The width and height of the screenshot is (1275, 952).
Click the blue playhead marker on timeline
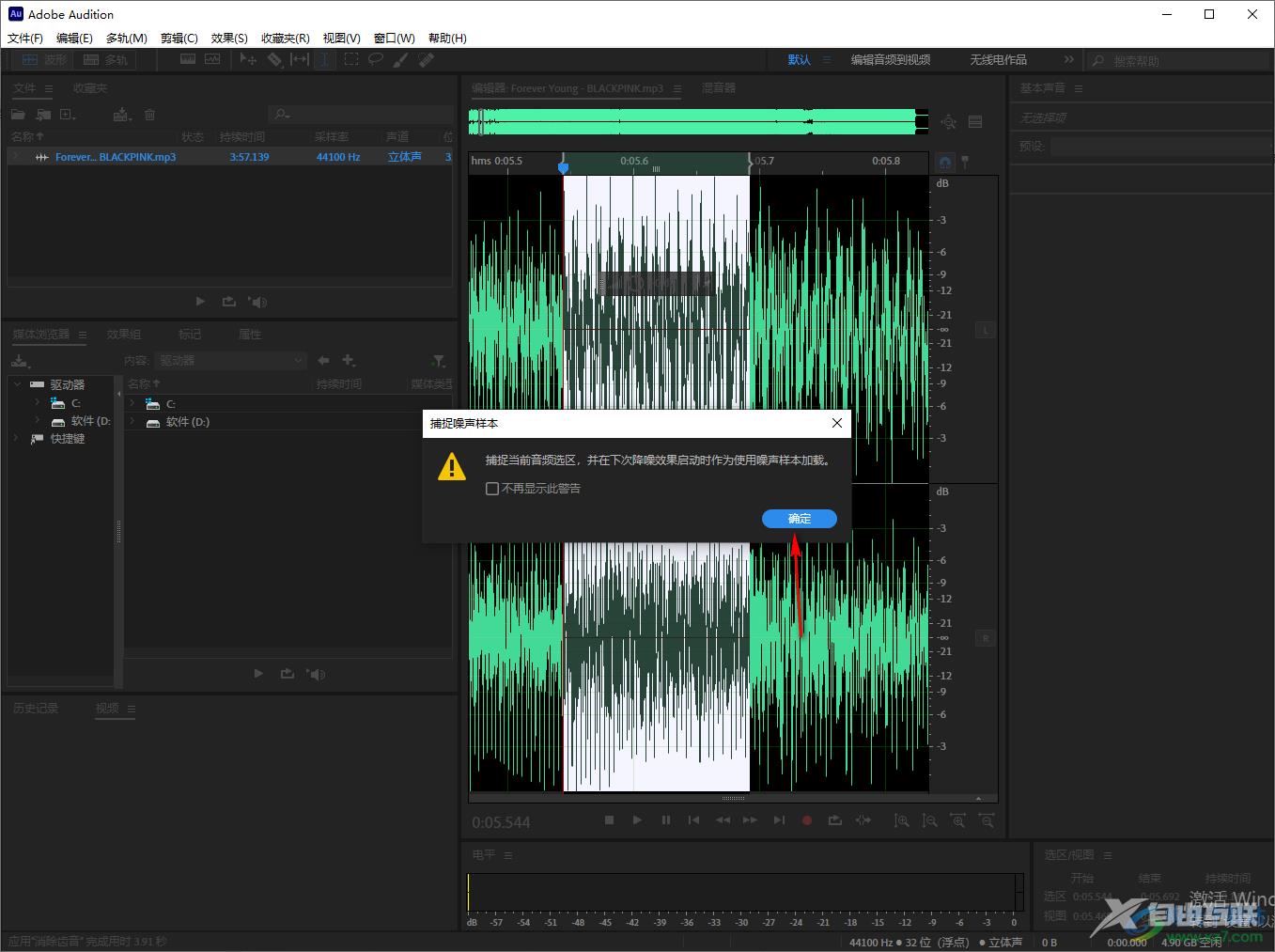pos(563,167)
